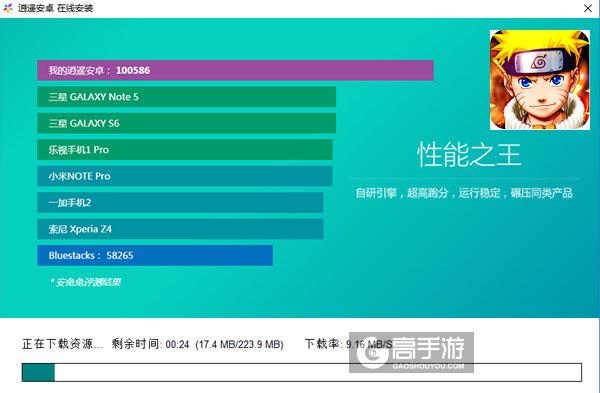This screenshot has width=600, height=393.
Task: Click the window title 逍遥安卓 在线安装
Action: click(55, 8)
